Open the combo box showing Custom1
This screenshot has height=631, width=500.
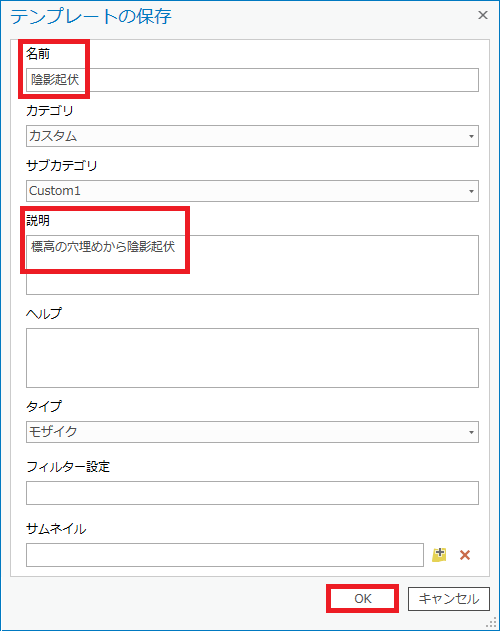(x=252, y=191)
